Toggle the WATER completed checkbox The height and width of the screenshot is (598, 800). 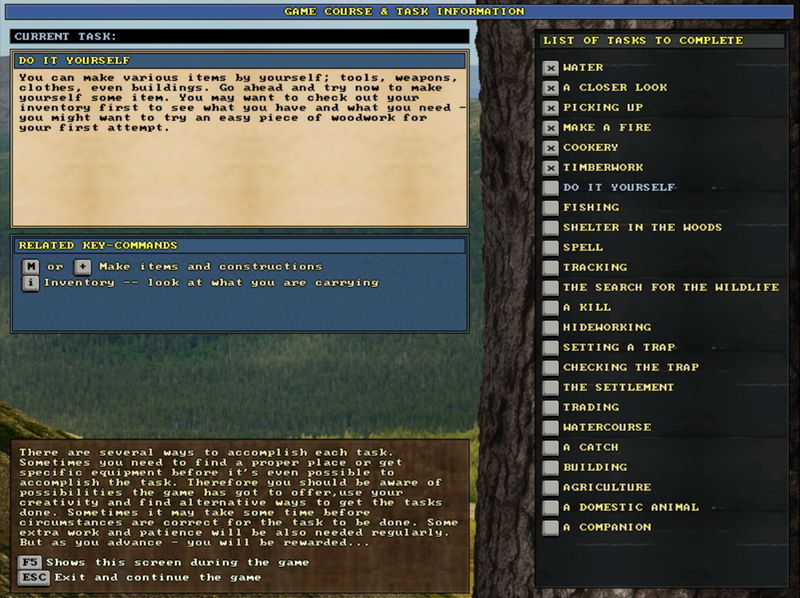tap(548, 67)
